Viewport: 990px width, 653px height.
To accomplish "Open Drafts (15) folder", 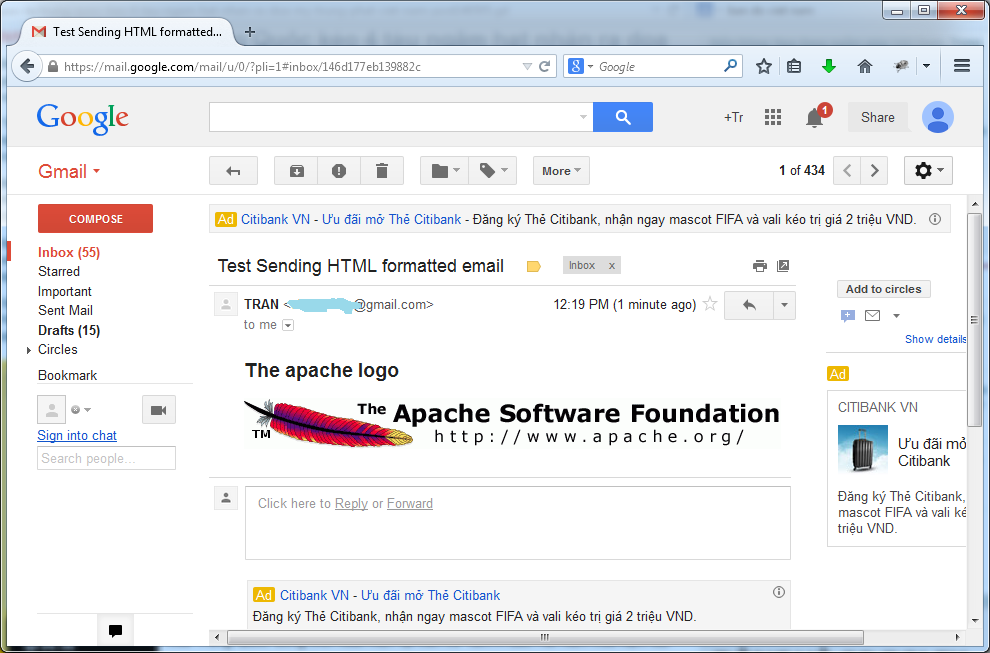I will 69,330.
